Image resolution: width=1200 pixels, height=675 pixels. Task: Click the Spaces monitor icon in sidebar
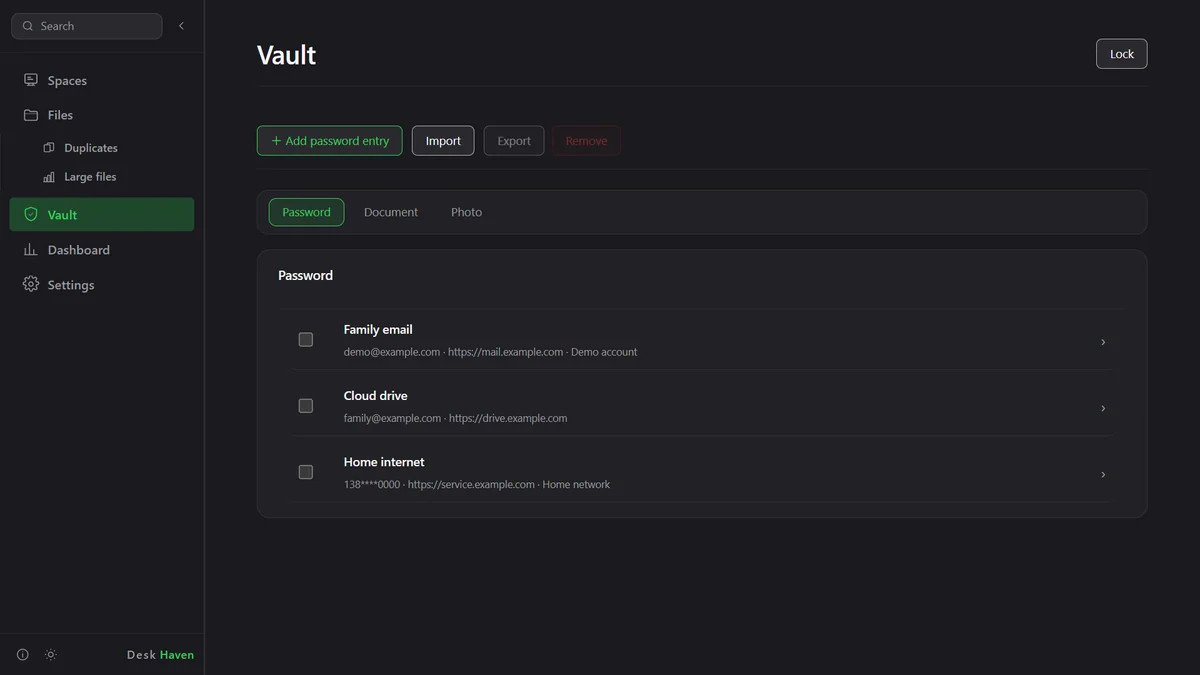point(31,80)
